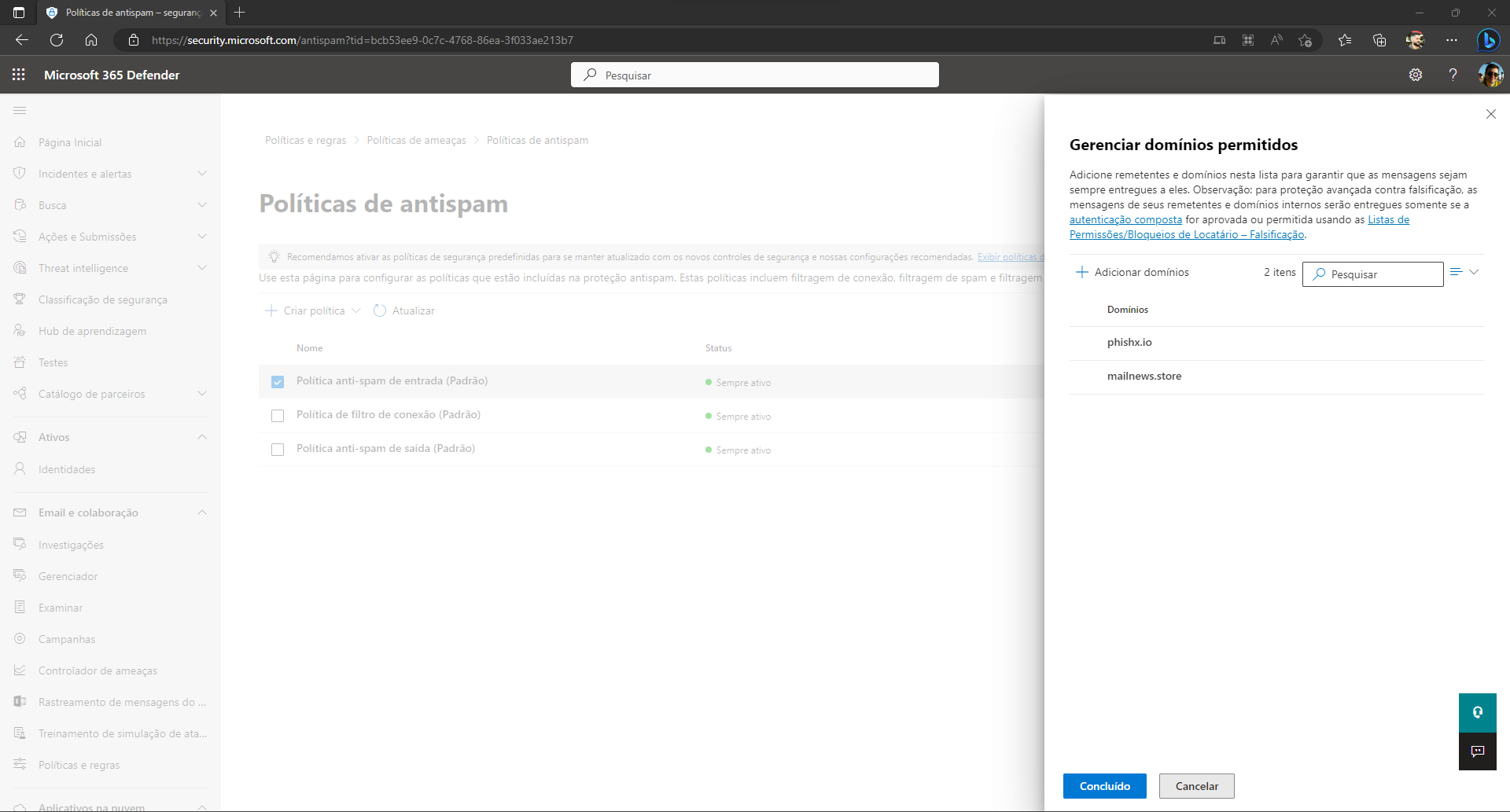Expand Incidentes e alertas menu
This screenshot has width=1510, height=812.
pyautogui.click(x=202, y=174)
